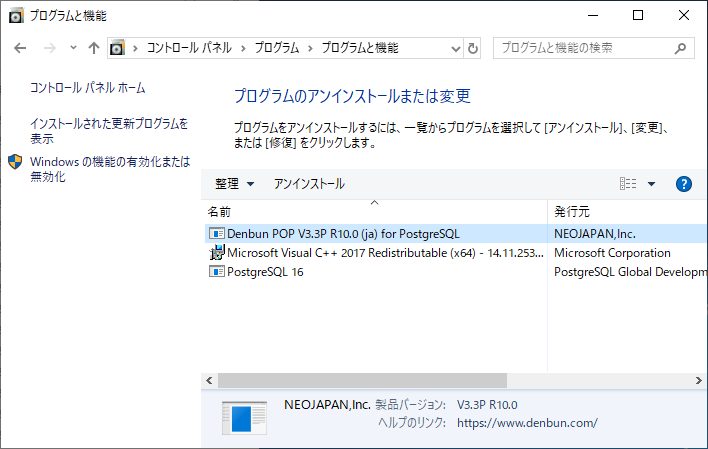Click the Up one level arrow
The height and width of the screenshot is (449, 708).
[94, 48]
